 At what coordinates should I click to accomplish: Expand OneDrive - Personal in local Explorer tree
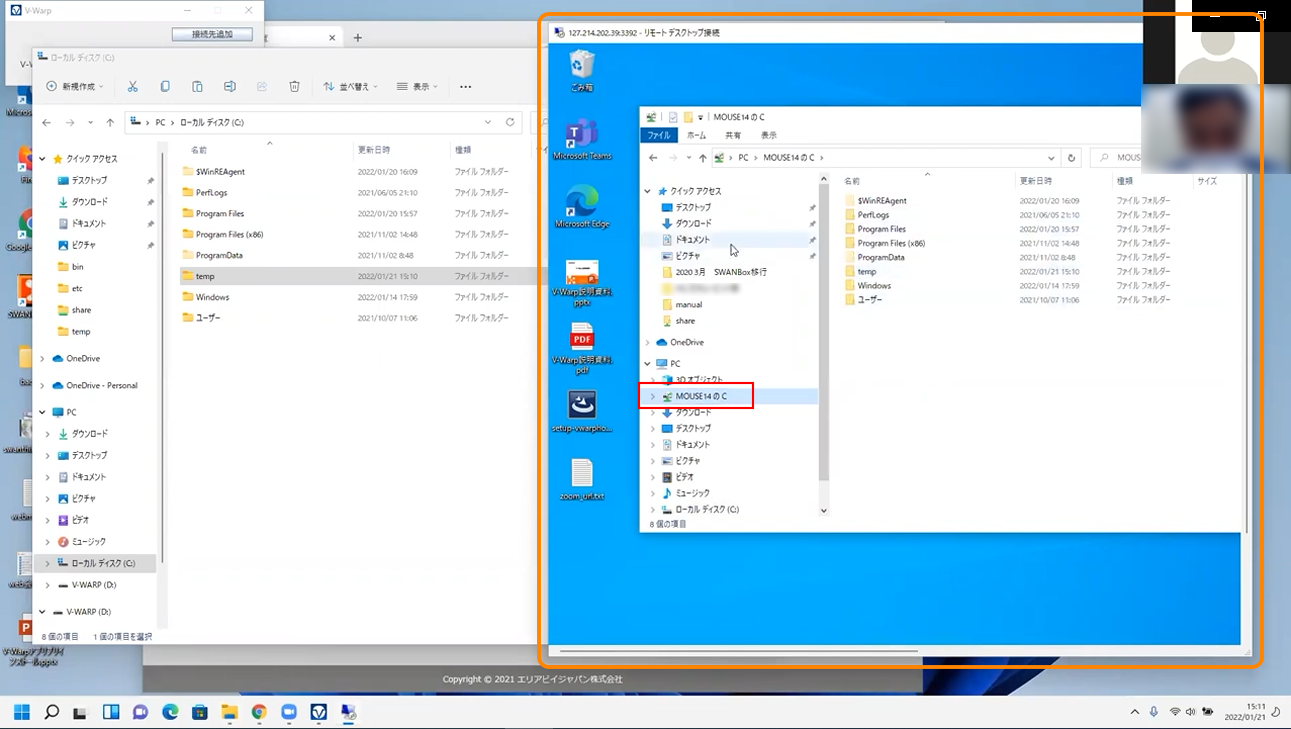tap(43, 385)
